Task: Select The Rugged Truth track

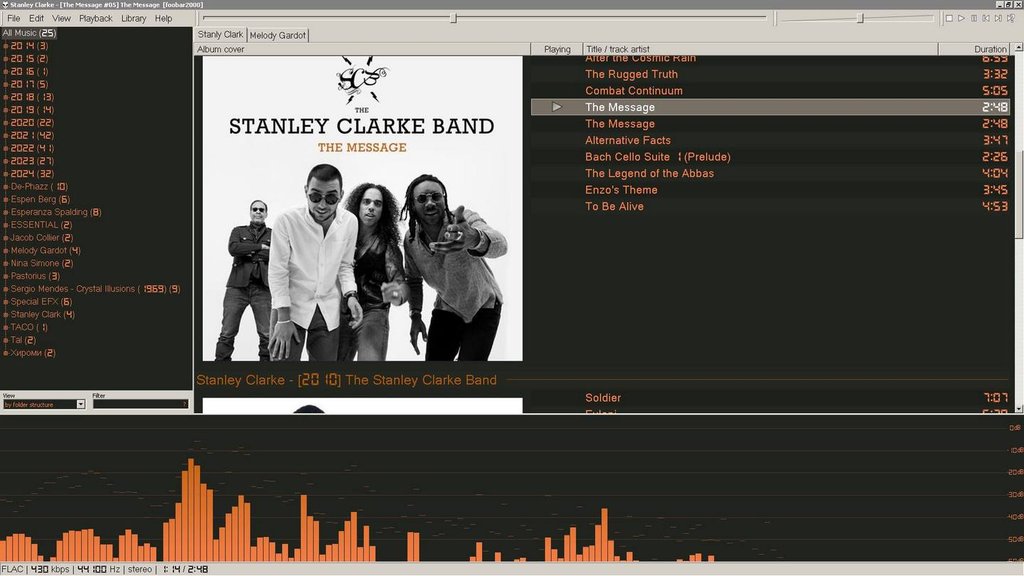Action: (x=771, y=74)
